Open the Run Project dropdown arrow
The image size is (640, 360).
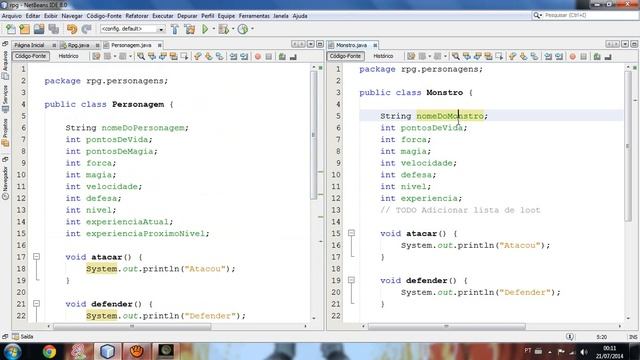[213, 29]
